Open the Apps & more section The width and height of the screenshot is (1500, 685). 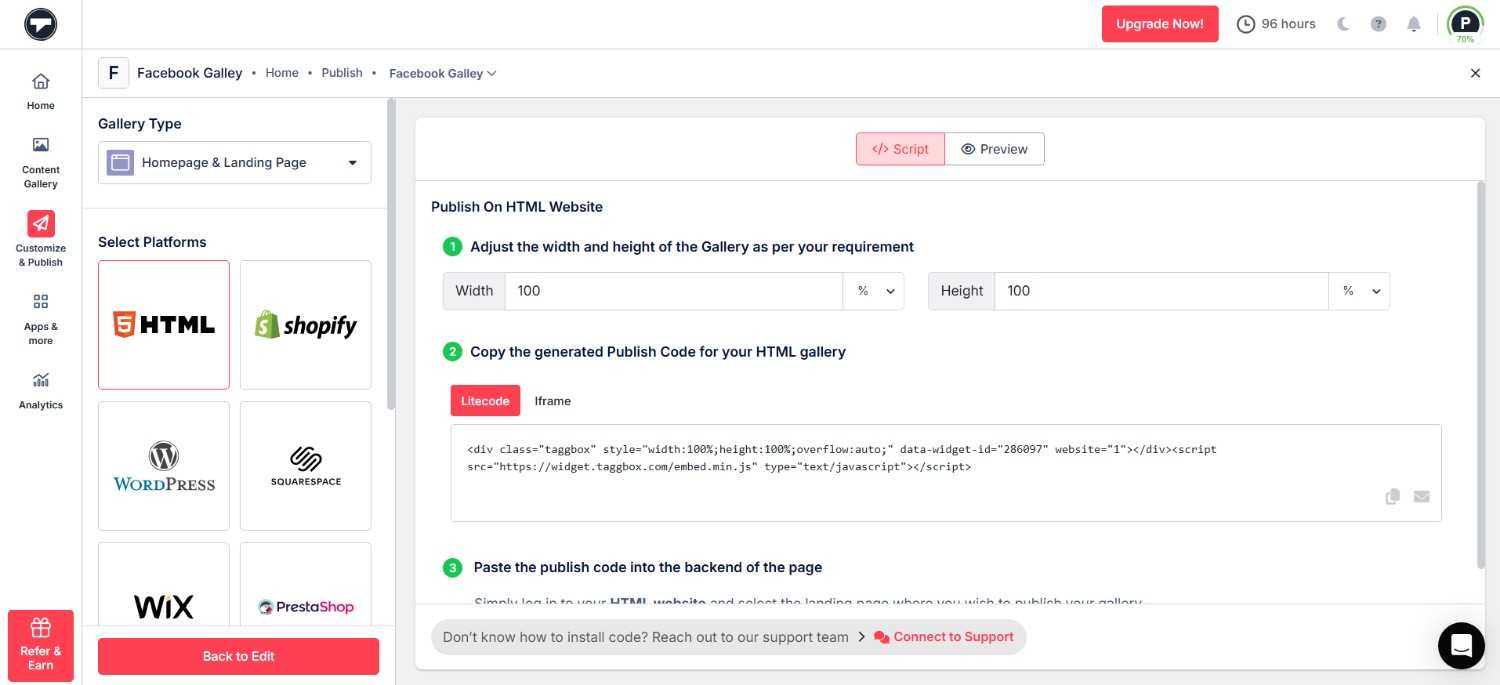40,316
